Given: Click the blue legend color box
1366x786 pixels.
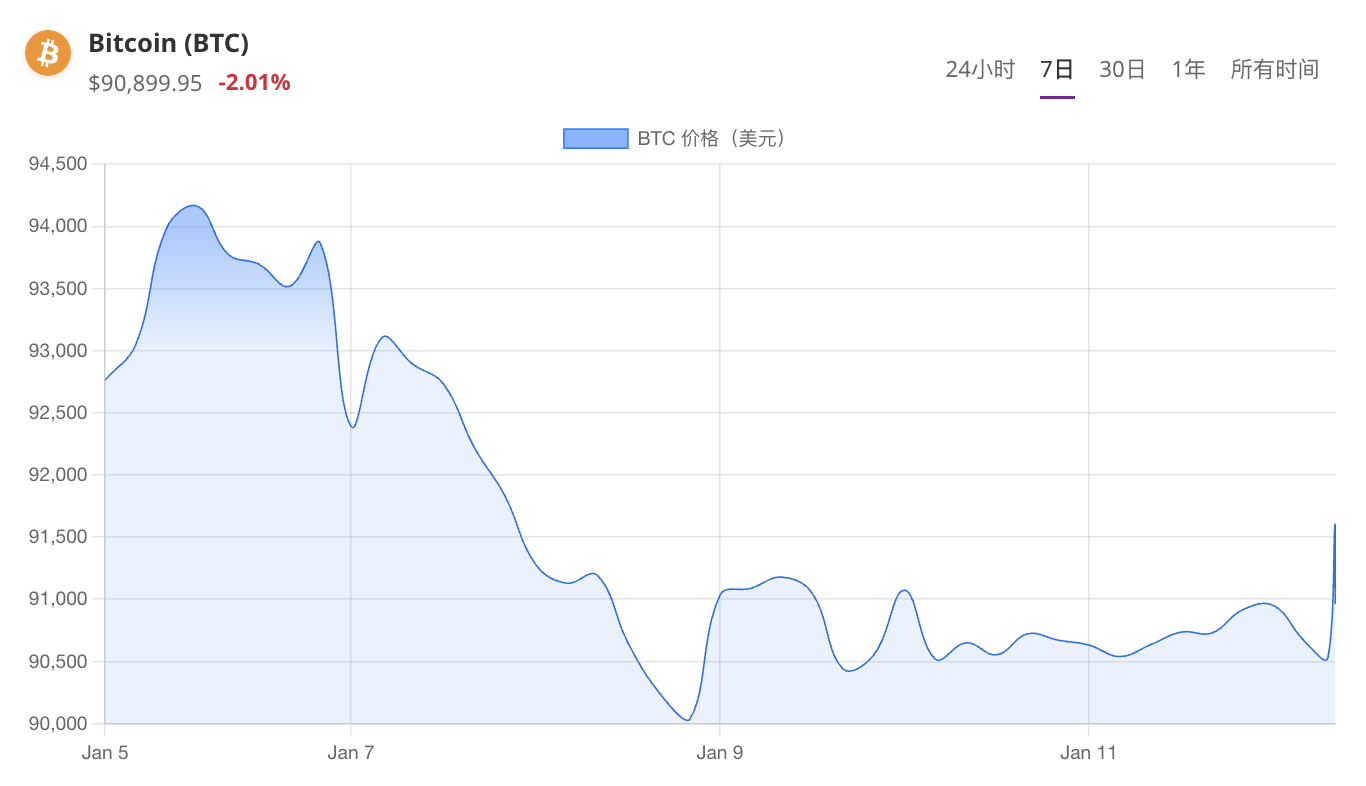Looking at the screenshot, I should pyautogui.click(x=595, y=139).
